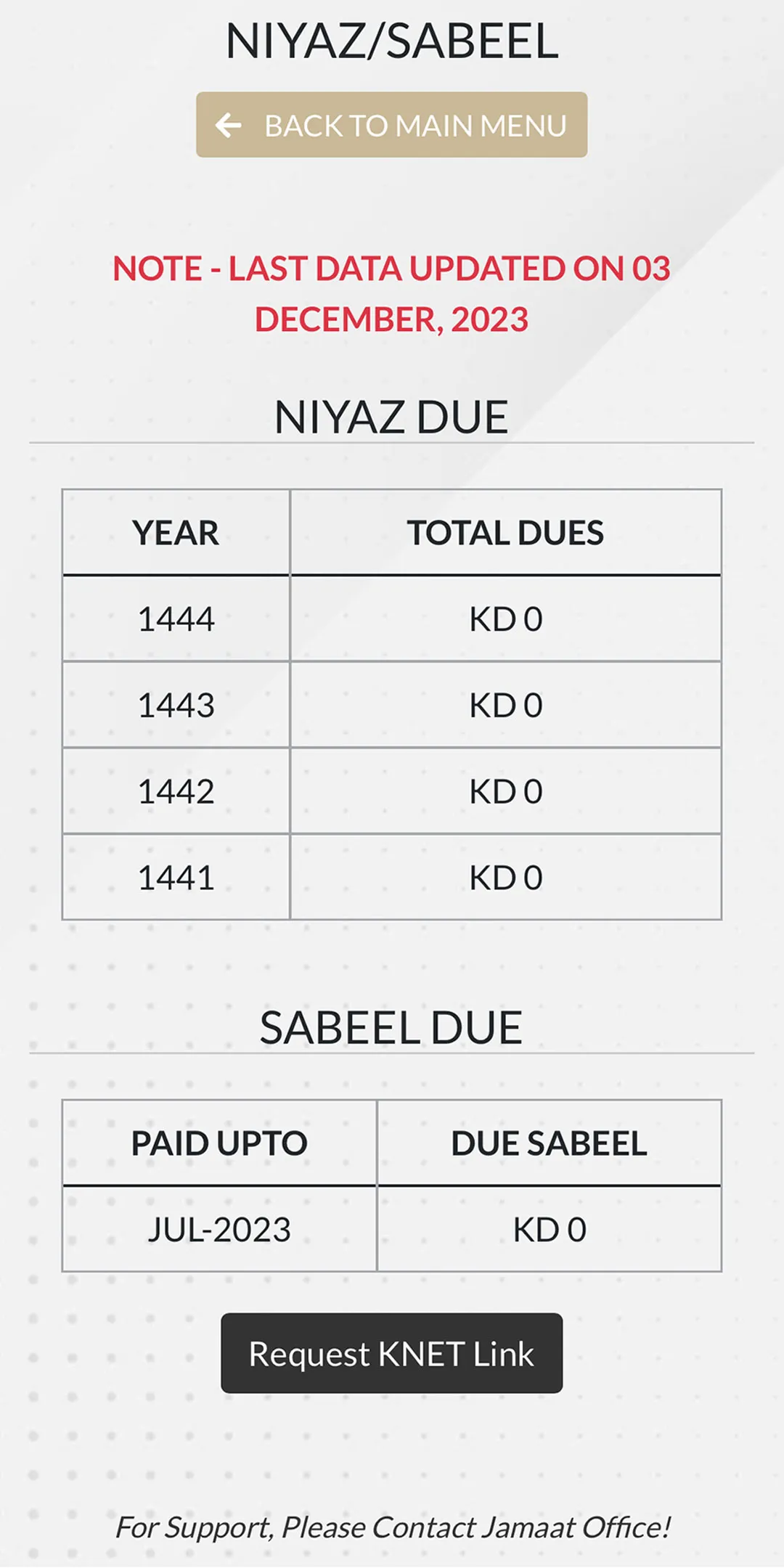The image size is (784, 1568).
Task: Tap the Request KNET Link button
Action: click(x=392, y=1353)
